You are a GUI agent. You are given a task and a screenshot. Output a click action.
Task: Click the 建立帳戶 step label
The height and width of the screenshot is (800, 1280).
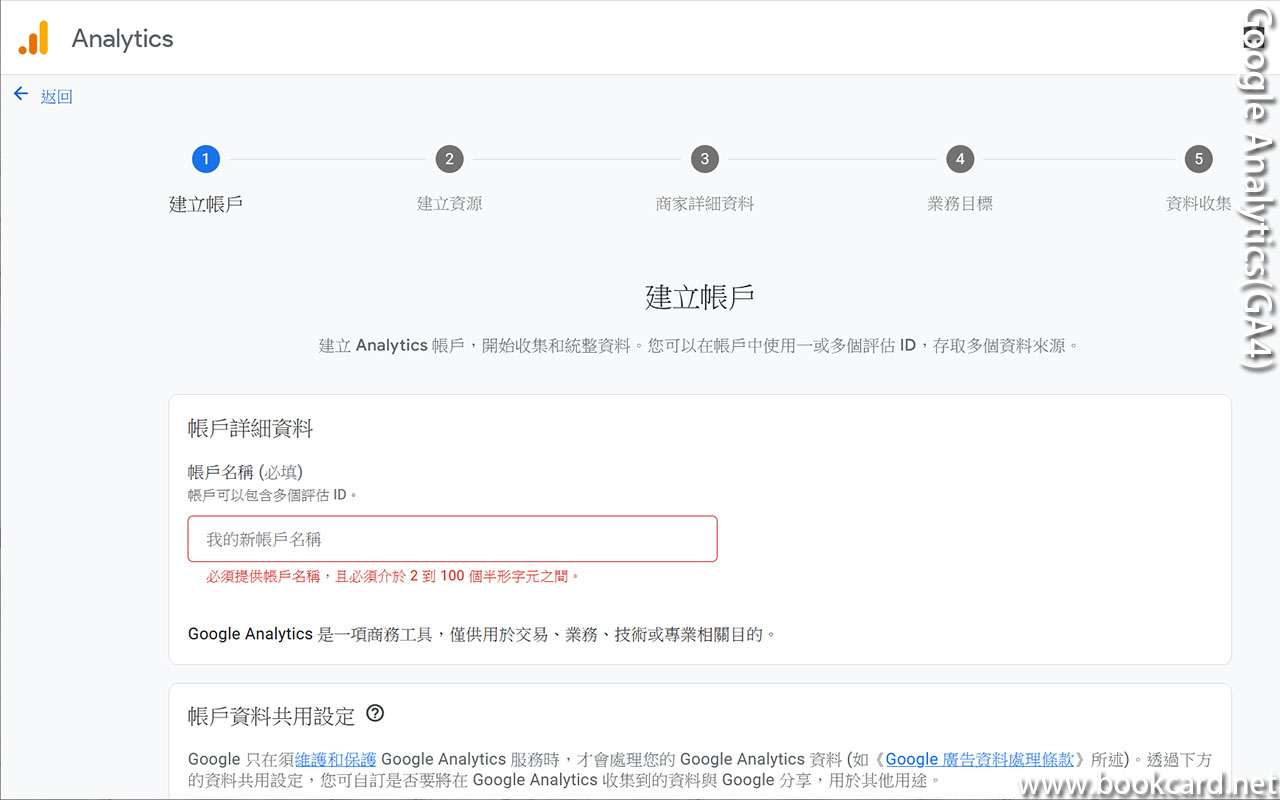(205, 203)
